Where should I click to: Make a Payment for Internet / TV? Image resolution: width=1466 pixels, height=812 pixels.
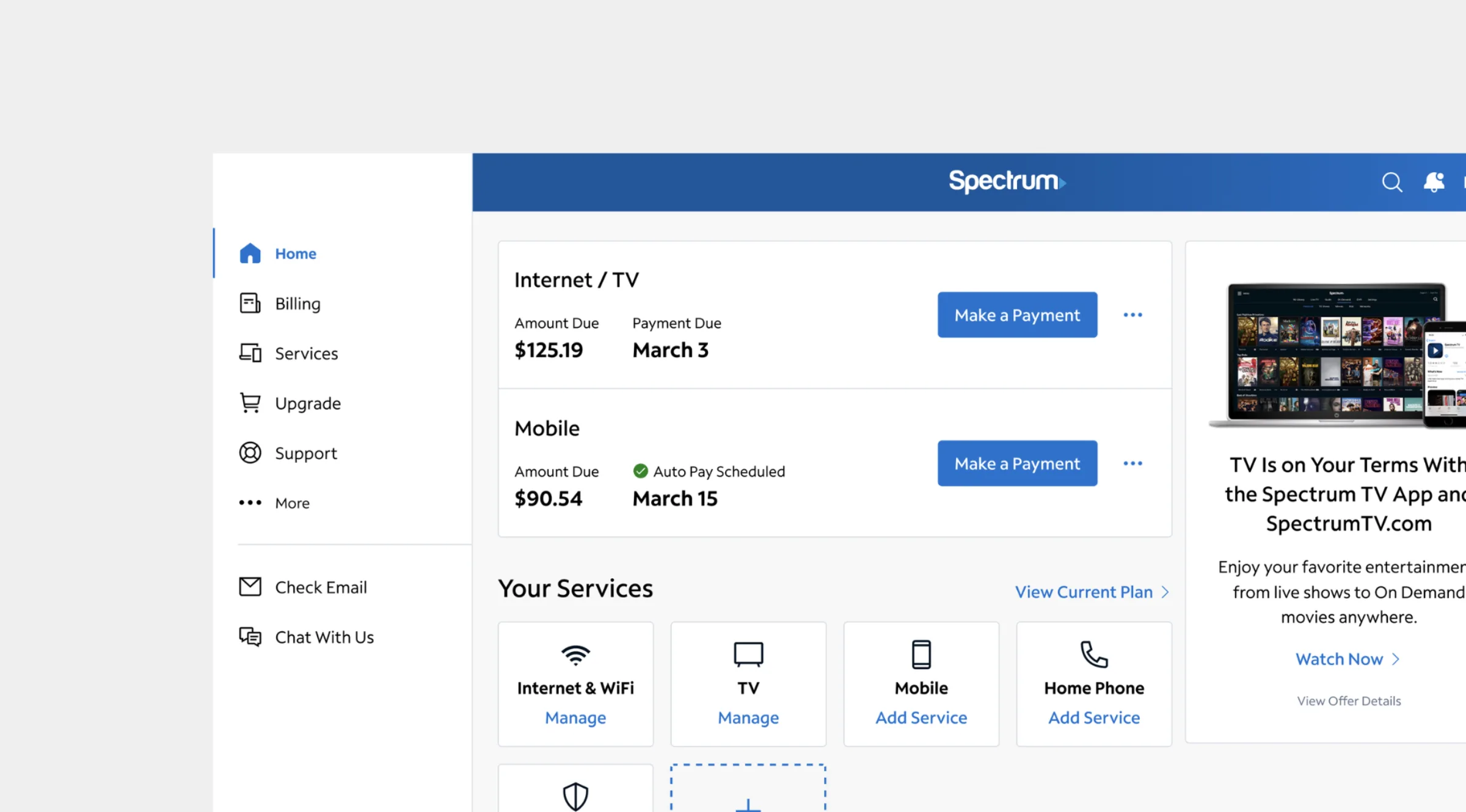point(1017,314)
